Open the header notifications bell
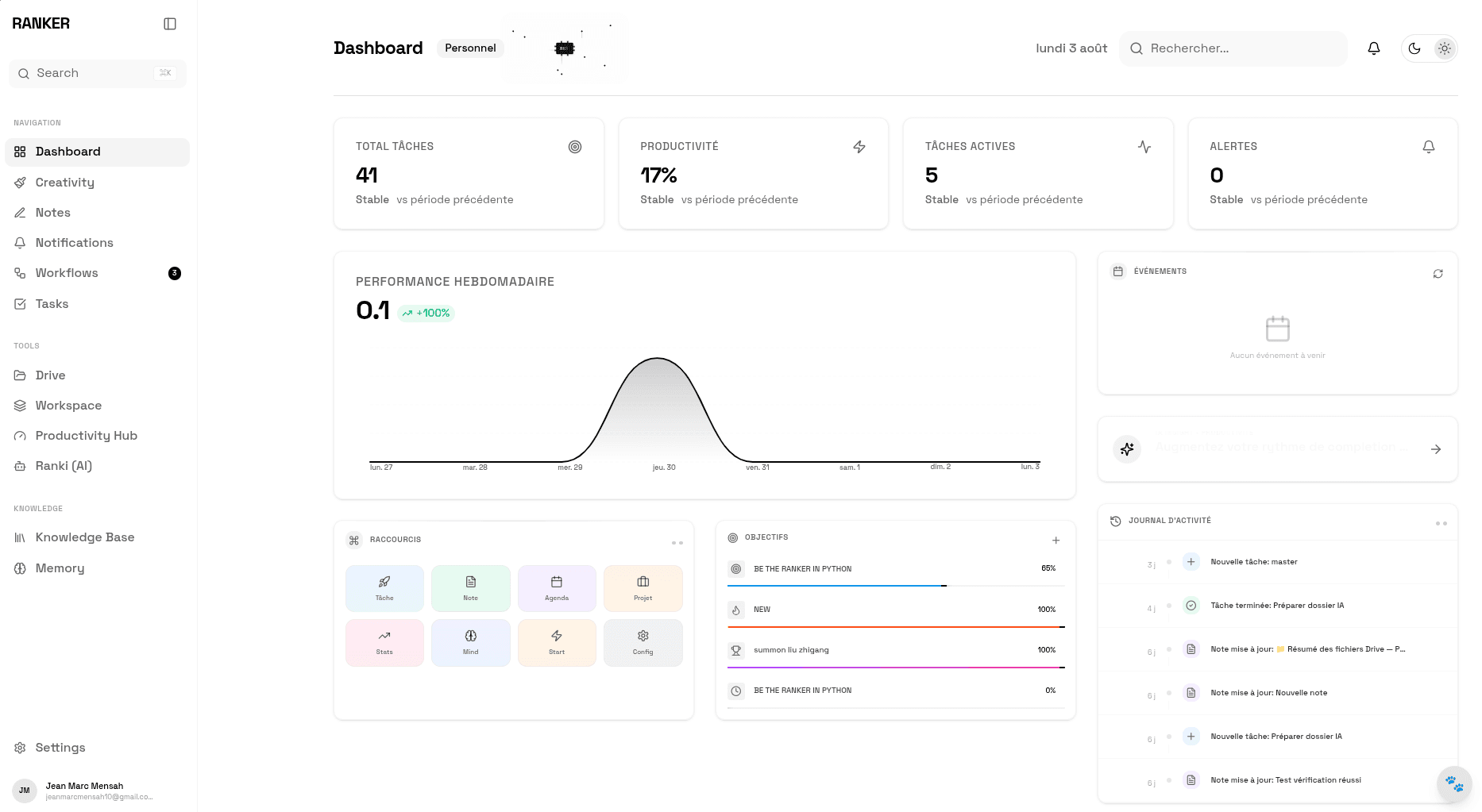The height and width of the screenshot is (812, 1482). click(x=1374, y=48)
